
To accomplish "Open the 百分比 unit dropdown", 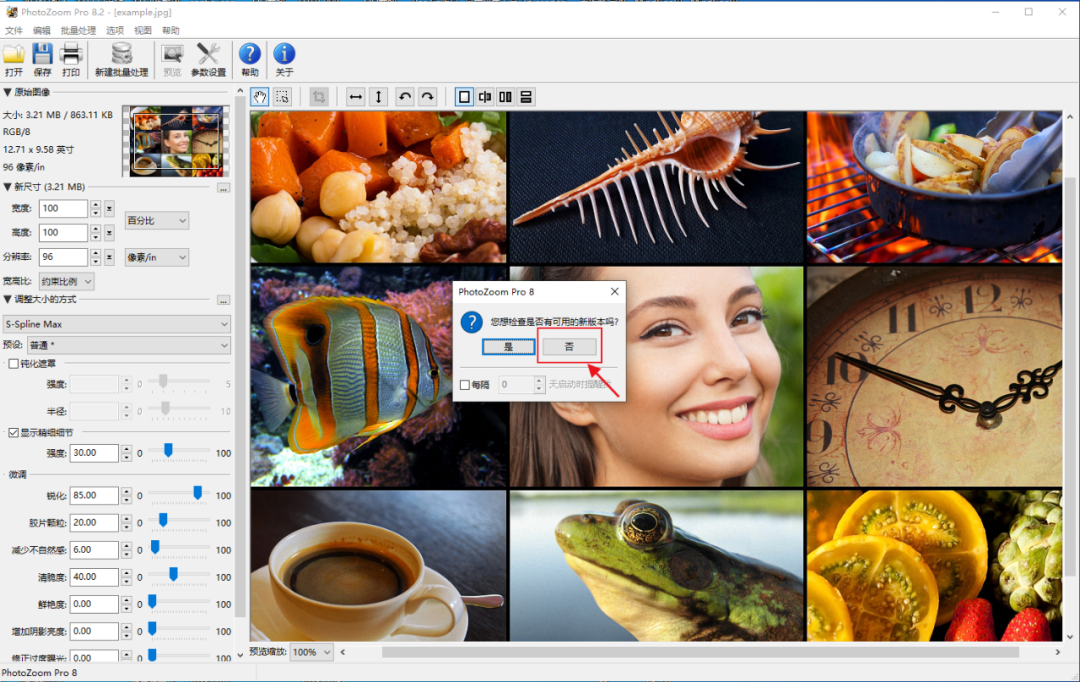I will tap(156, 220).
